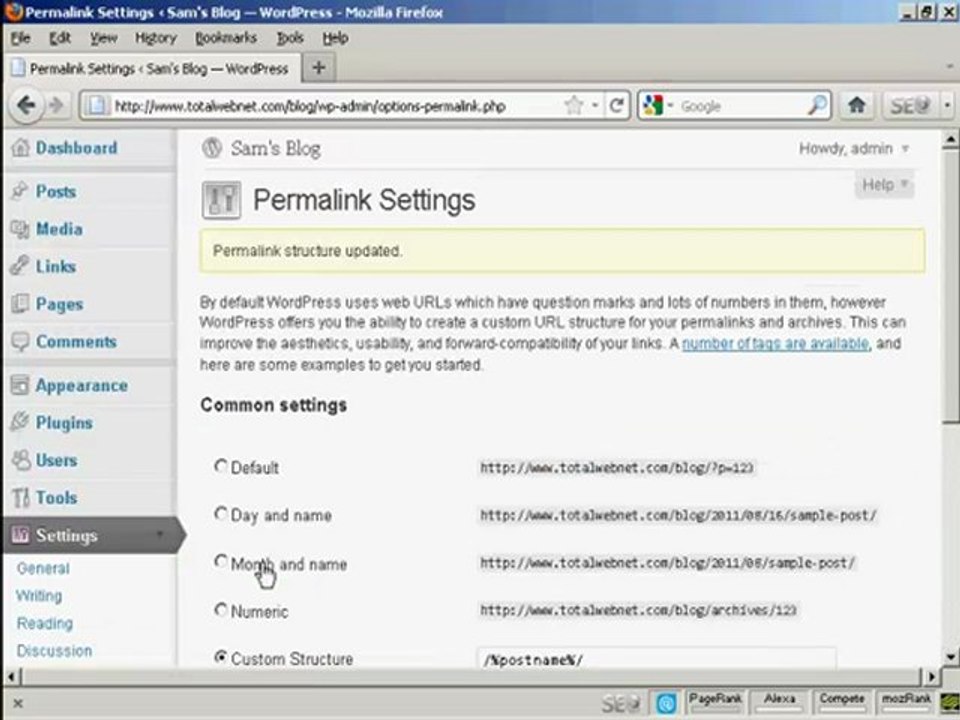Image resolution: width=960 pixels, height=720 pixels.
Task: Open General settings submenu link
Action: [x=43, y=568]
